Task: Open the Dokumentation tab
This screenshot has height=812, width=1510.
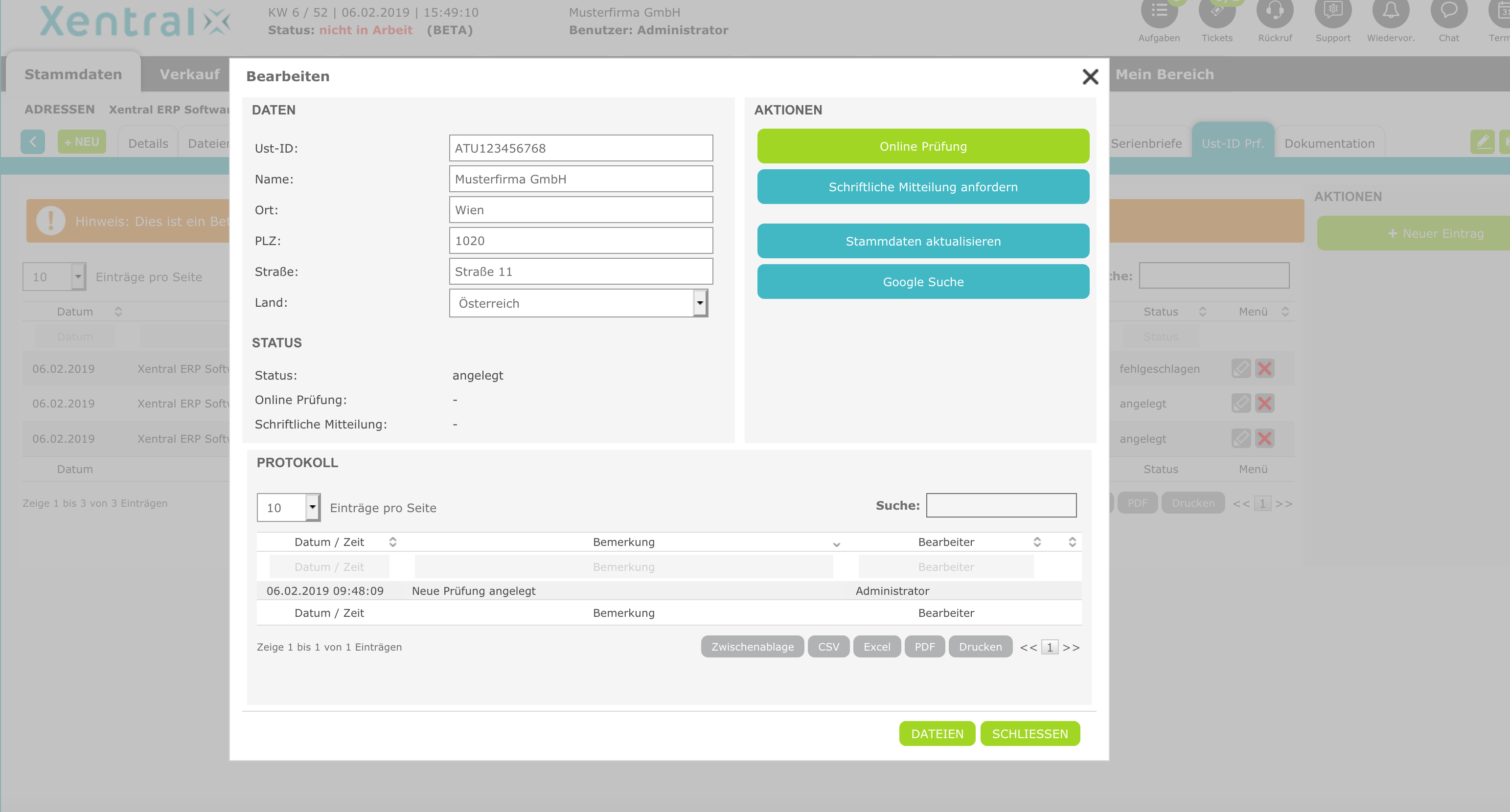Action: coord(1329,143)
